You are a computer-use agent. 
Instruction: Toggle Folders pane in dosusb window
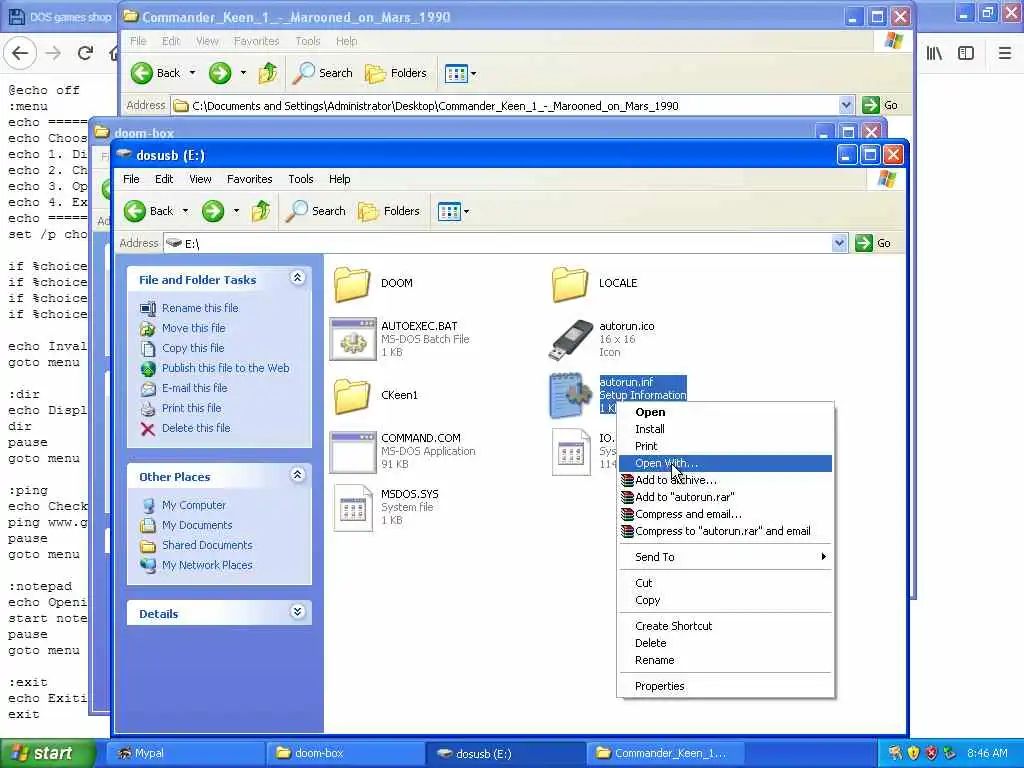389,211
